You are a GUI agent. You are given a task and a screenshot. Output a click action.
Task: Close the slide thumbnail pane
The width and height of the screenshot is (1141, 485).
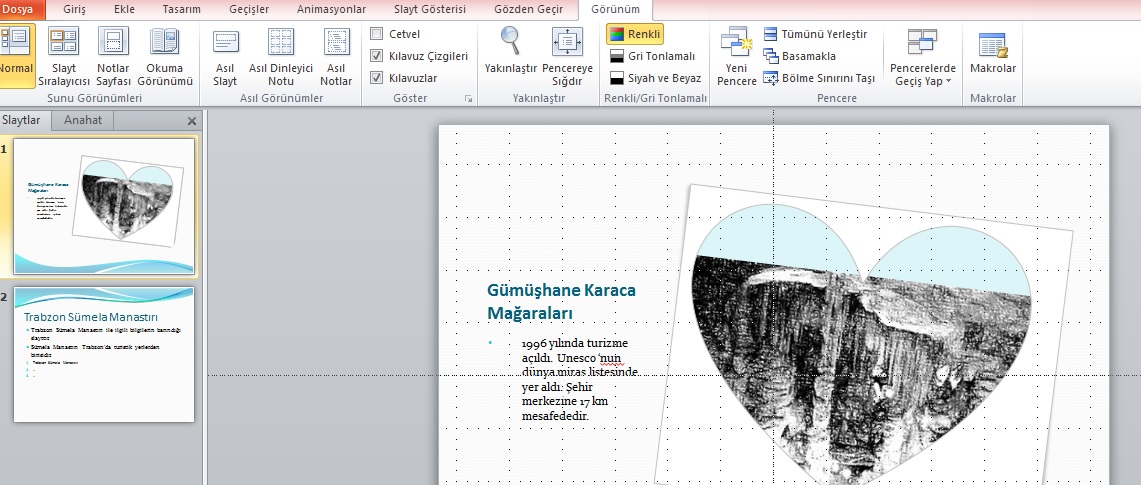pos(192,121)
